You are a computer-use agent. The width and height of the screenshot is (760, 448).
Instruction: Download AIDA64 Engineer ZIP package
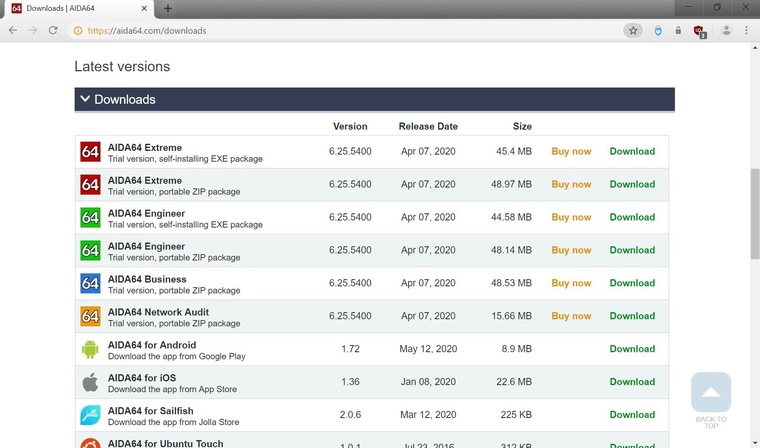click(632, 250)
